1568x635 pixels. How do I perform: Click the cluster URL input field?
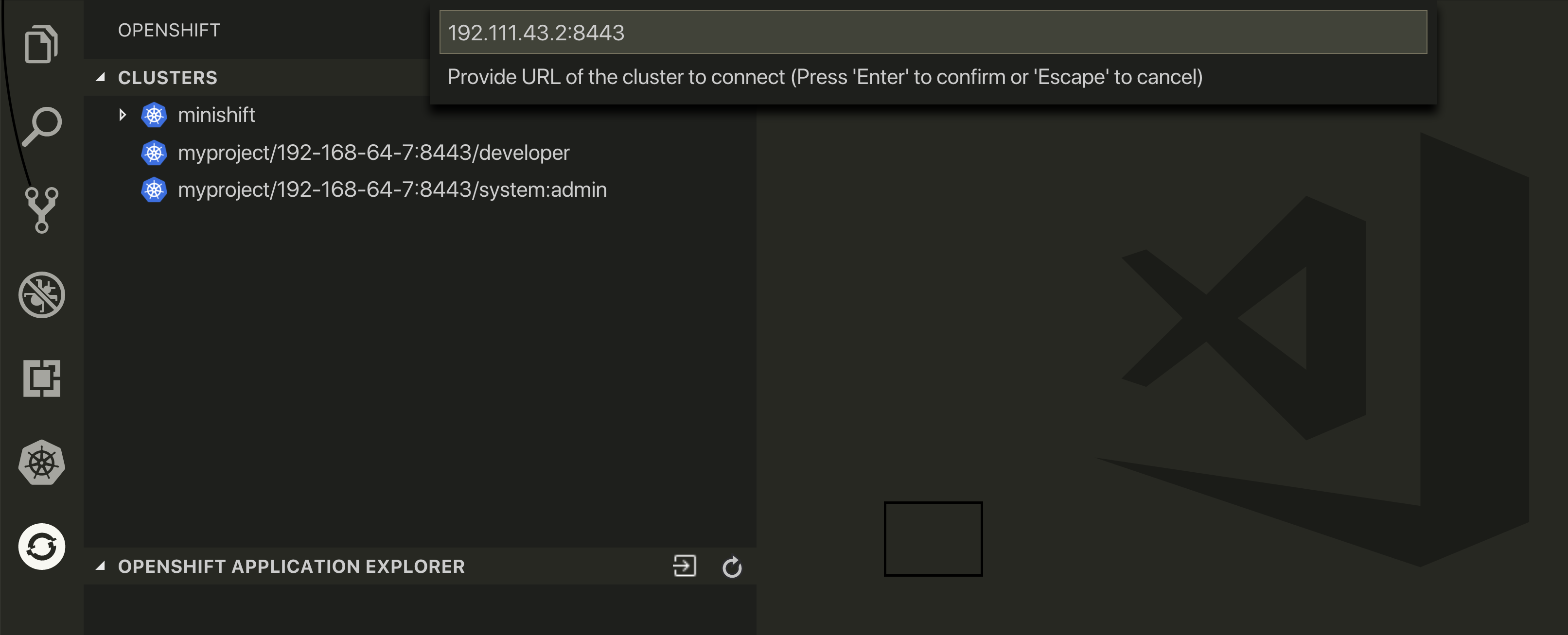point(933,32)
